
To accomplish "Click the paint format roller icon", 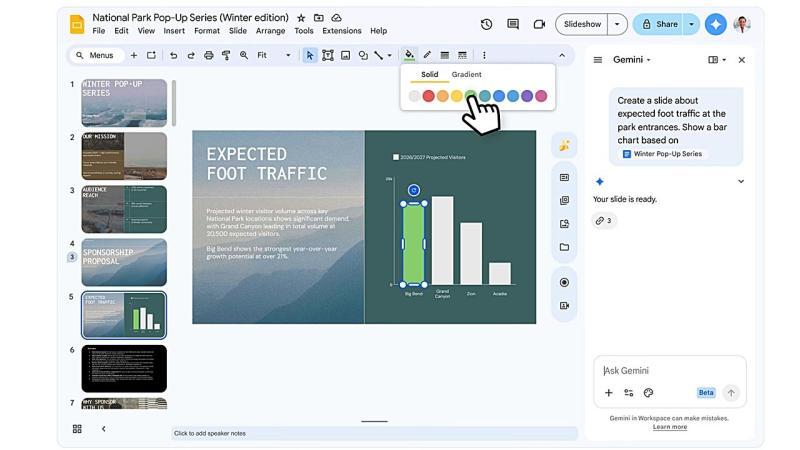I will click(226, 55).
